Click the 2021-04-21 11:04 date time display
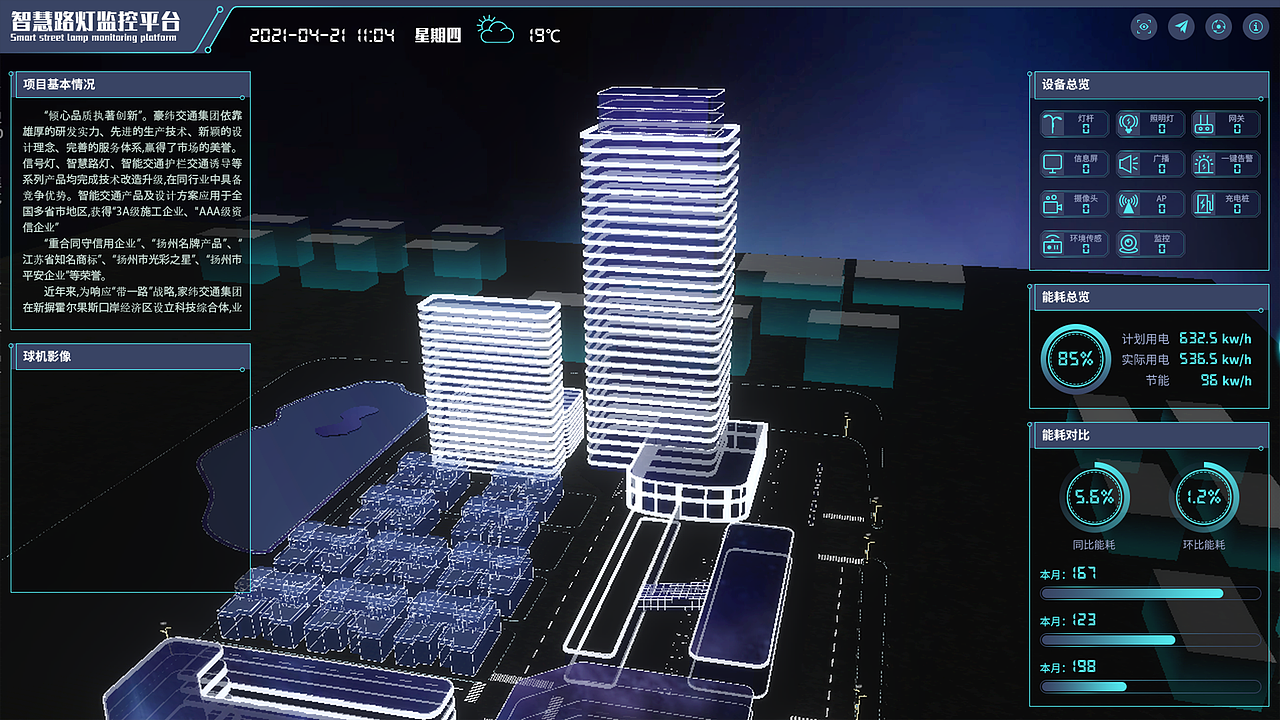The height and width of the screenshot is (720, 1280). (x=321, y=35)
